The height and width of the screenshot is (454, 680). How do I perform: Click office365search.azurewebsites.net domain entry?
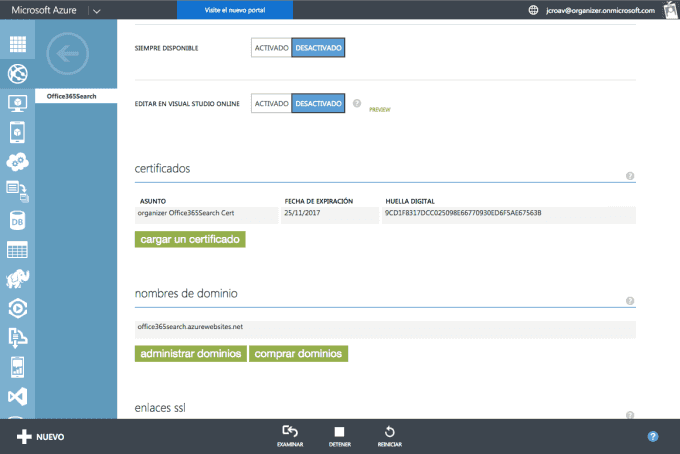[385, 329]
